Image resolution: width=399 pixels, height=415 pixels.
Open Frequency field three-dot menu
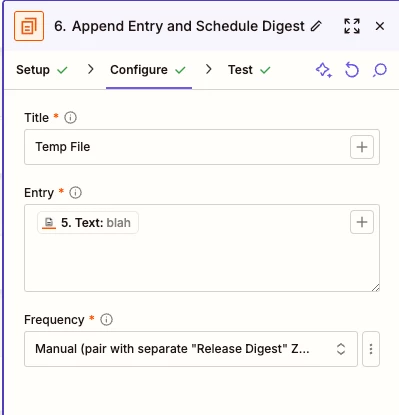(x=371, y=349)
